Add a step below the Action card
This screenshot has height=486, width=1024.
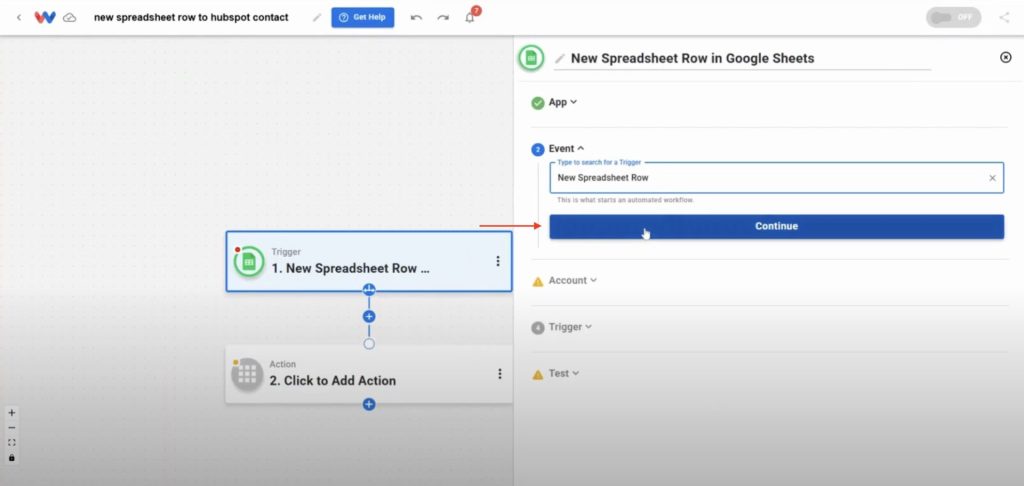(369, 404)
